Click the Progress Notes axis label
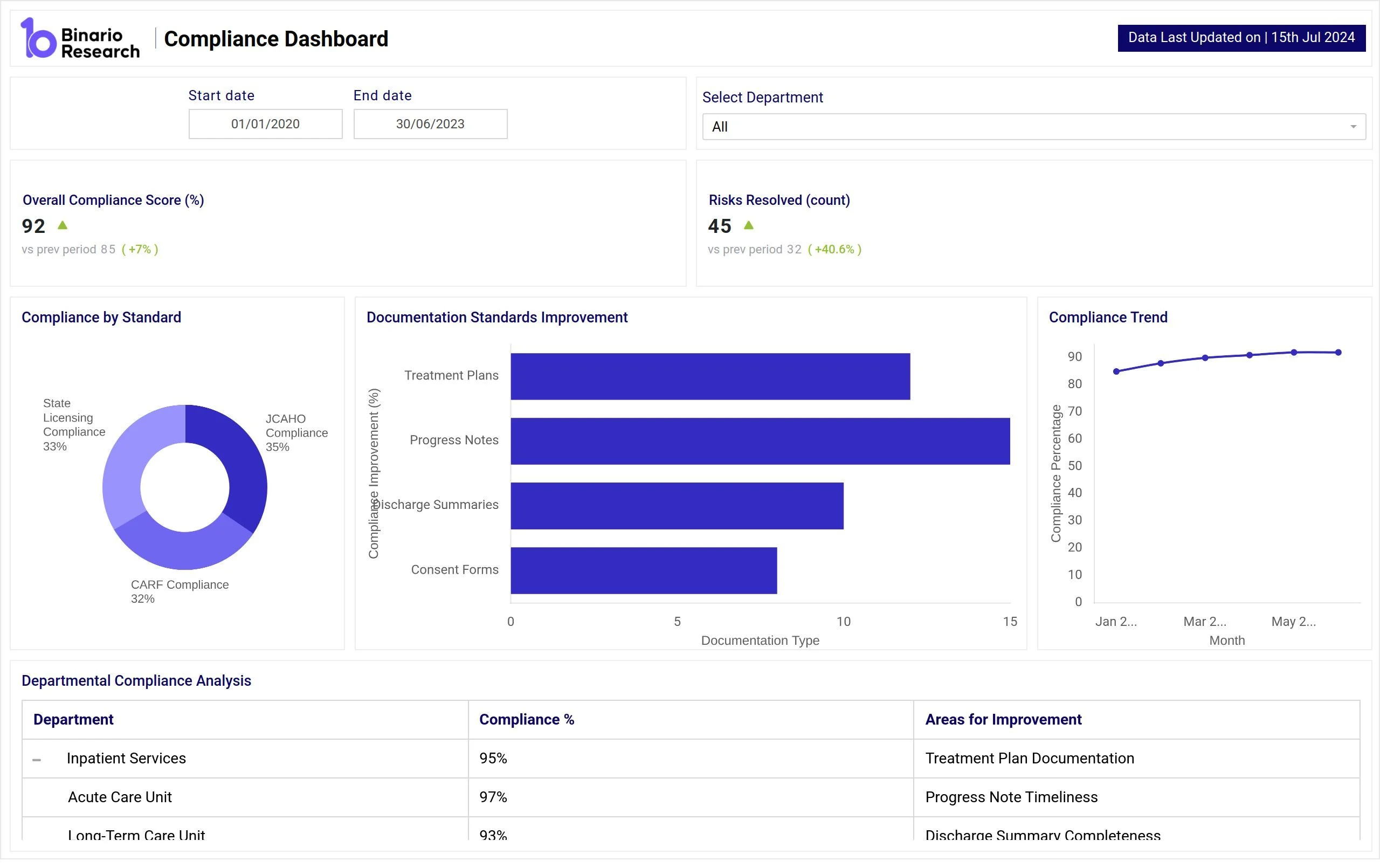1380x868 pixels. coord(454,440)
